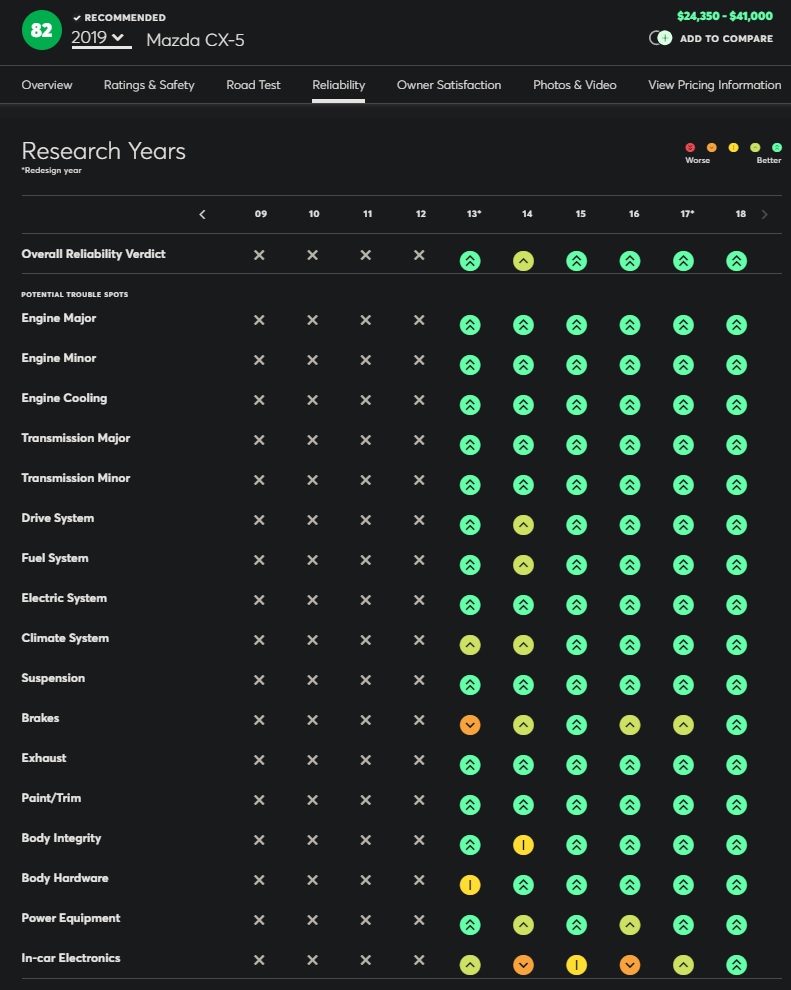Click the In-car Electronics row label
The height and width of the screenshot is (990, 791).
[71, 958]
